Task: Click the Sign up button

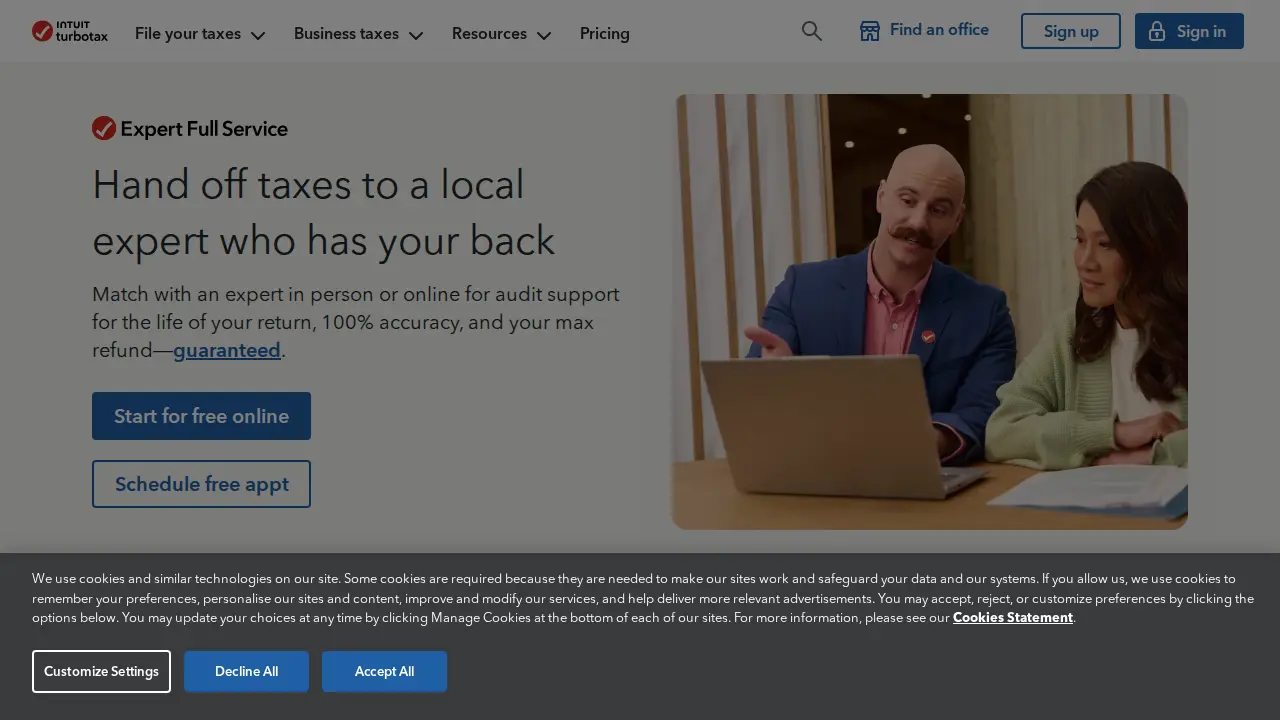Action: coord(1071,31)
